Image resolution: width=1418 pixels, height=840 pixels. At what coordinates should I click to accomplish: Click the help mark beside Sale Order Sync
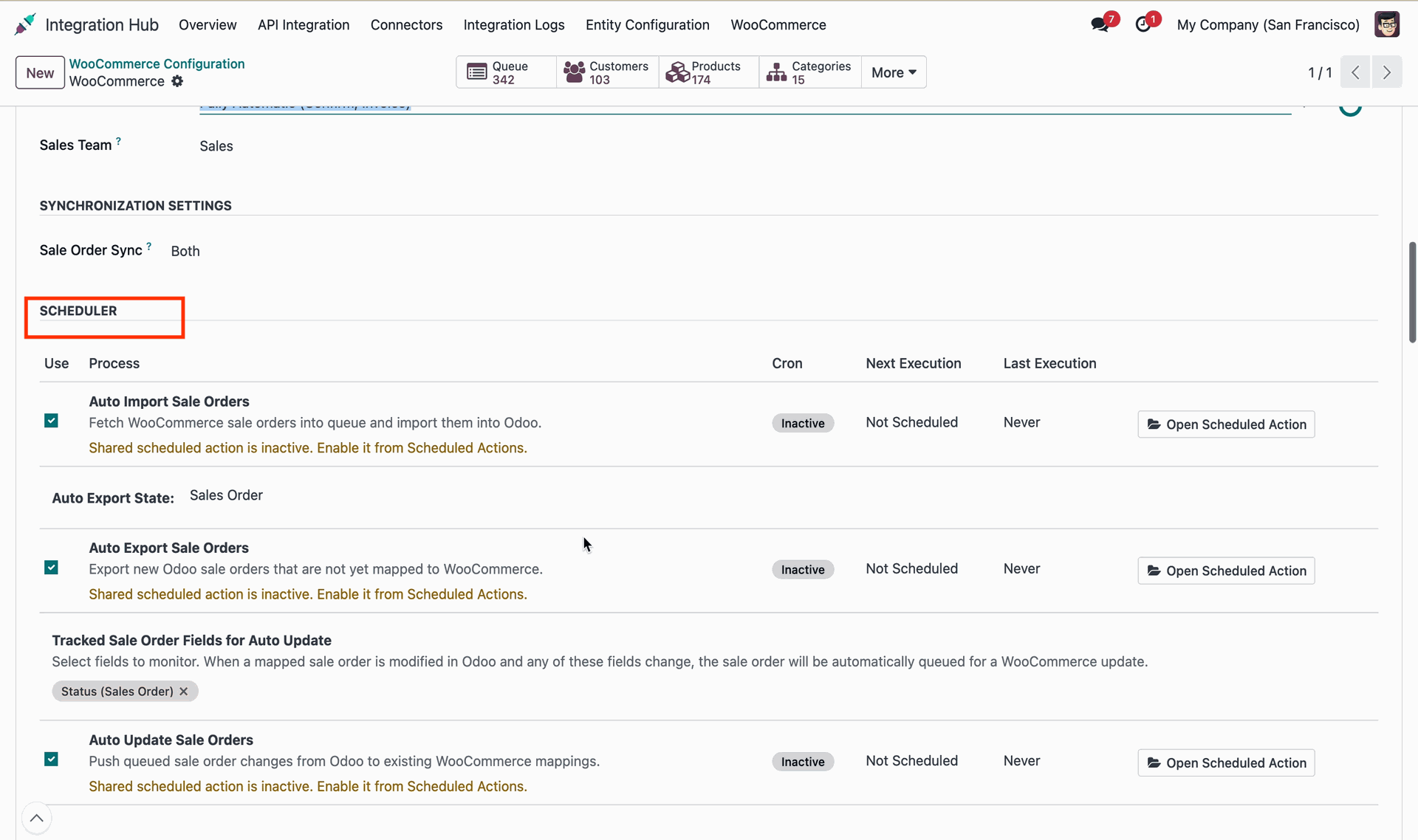click(149, 247)
